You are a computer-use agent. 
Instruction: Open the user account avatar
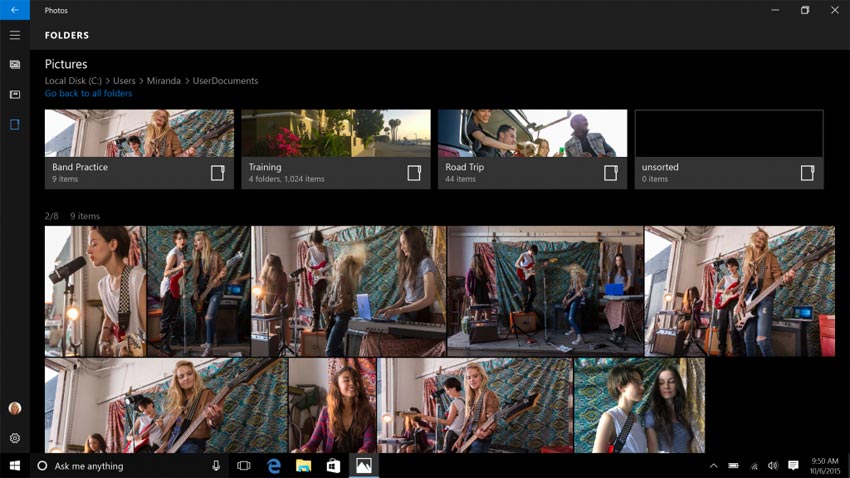14,408
